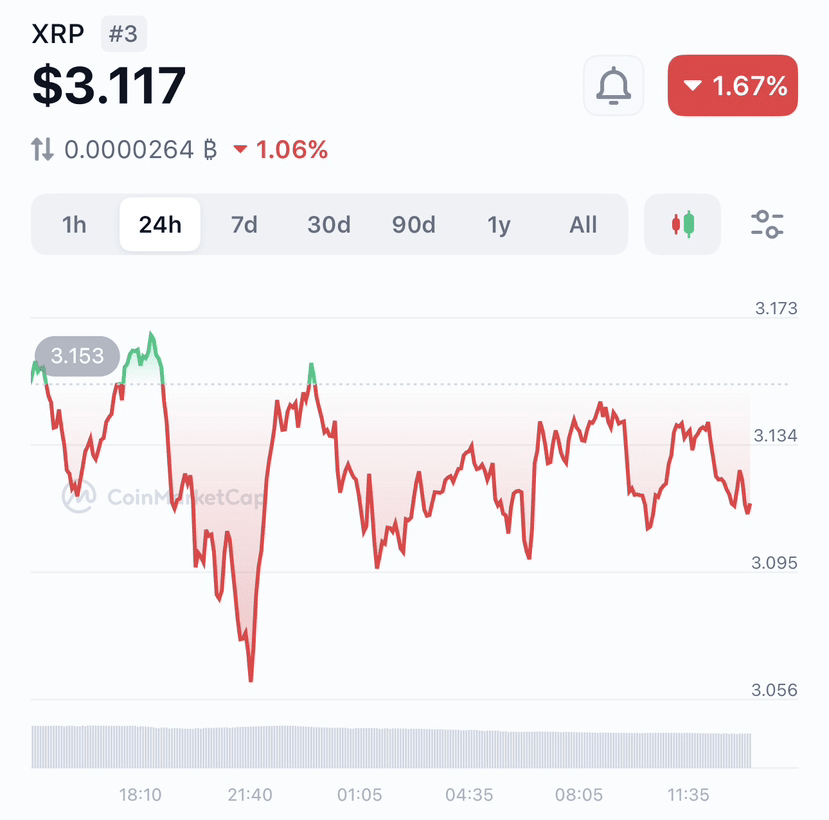829x820 pixels.
Task: Switch chart range to 30d
Action: (x=329, y=225)
